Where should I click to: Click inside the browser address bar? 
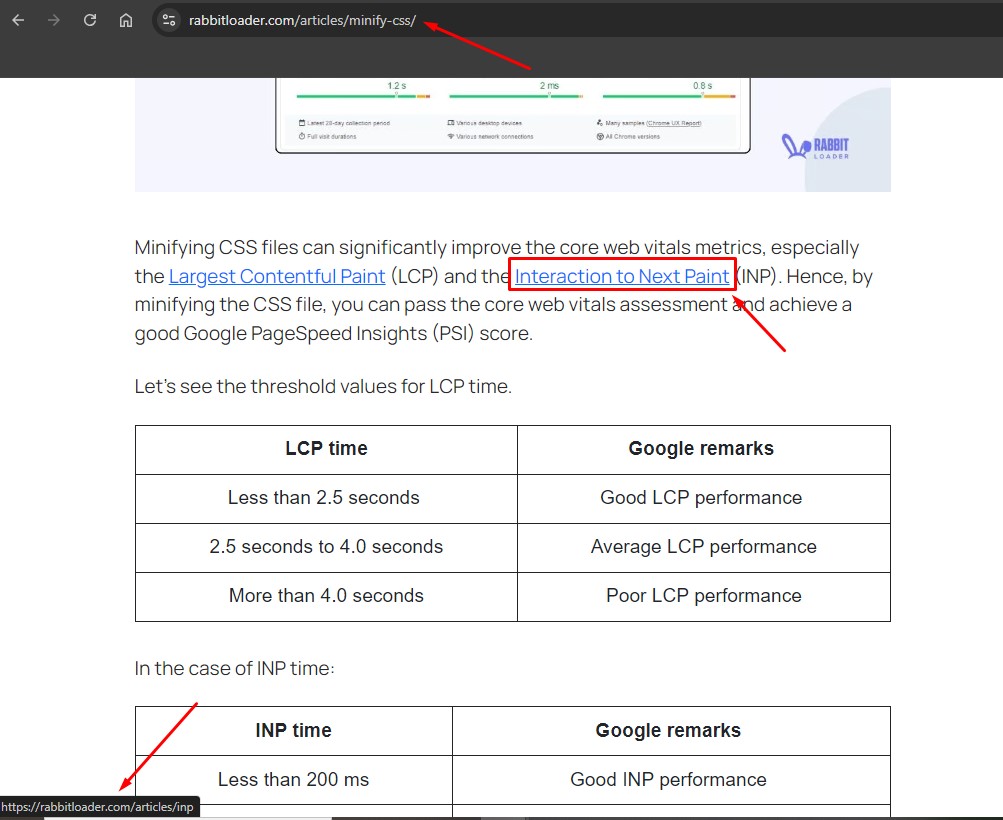(300, 19)
